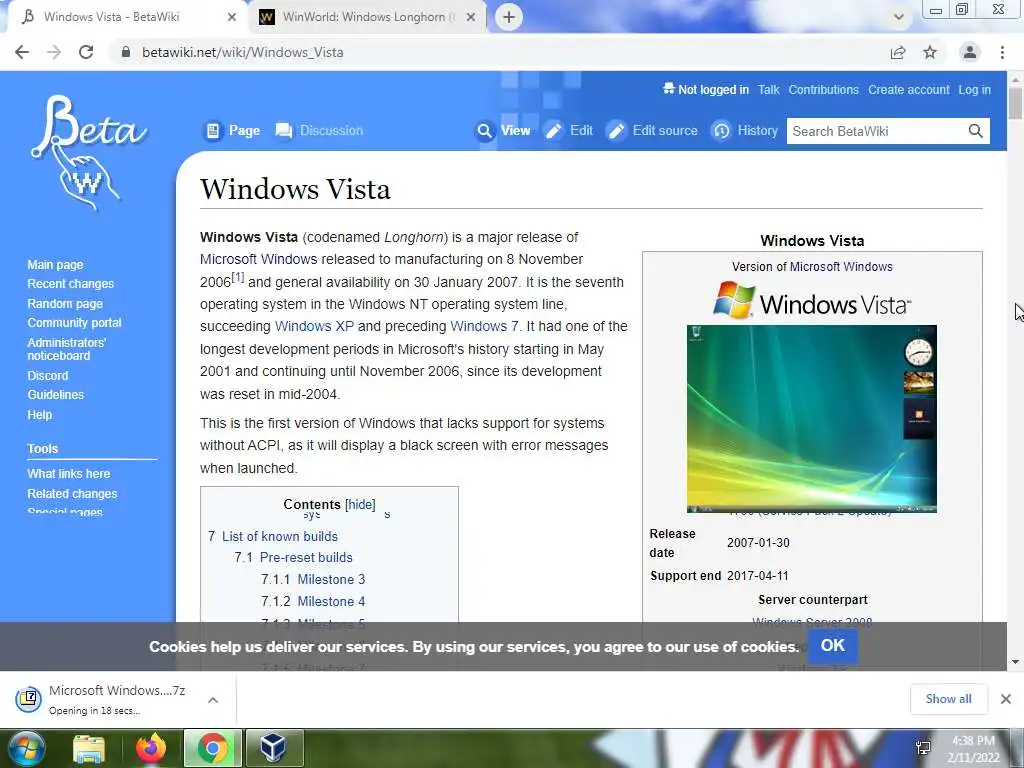The height and width of the screenshot is (768, 1024).
Task: Click the search magnifier in BetaWiki search
Action: pyautogui.click(x=976, y=131)
